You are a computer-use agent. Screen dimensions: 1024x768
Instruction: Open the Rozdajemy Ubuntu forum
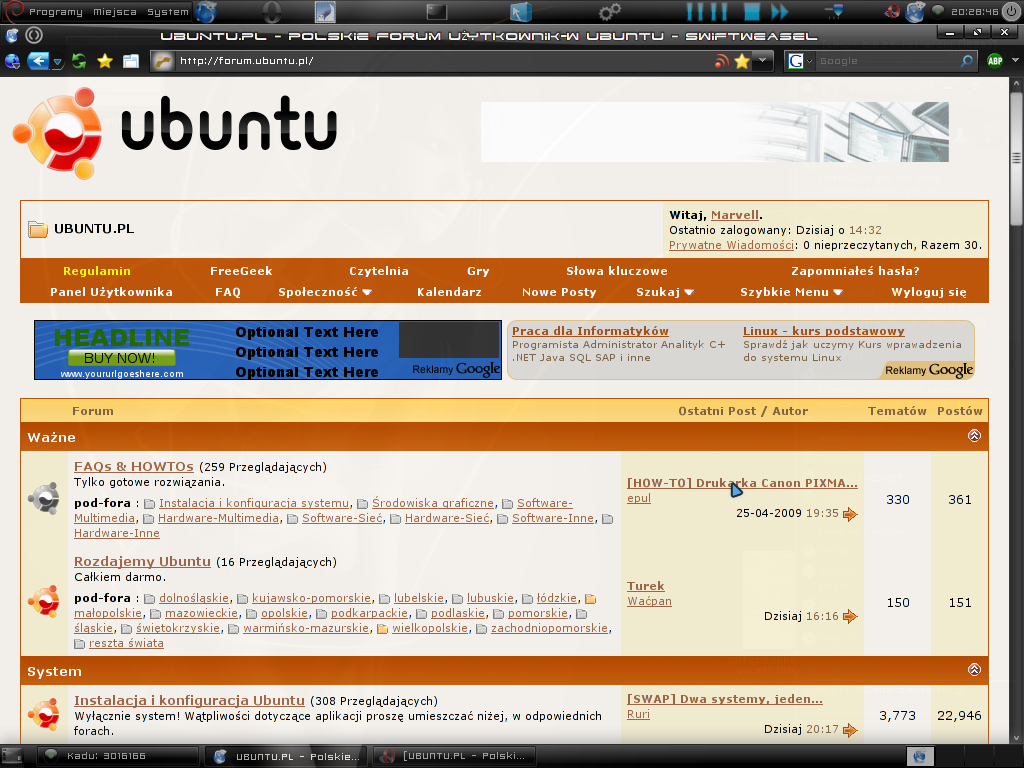pyautogui.click(x=142, y=562)
